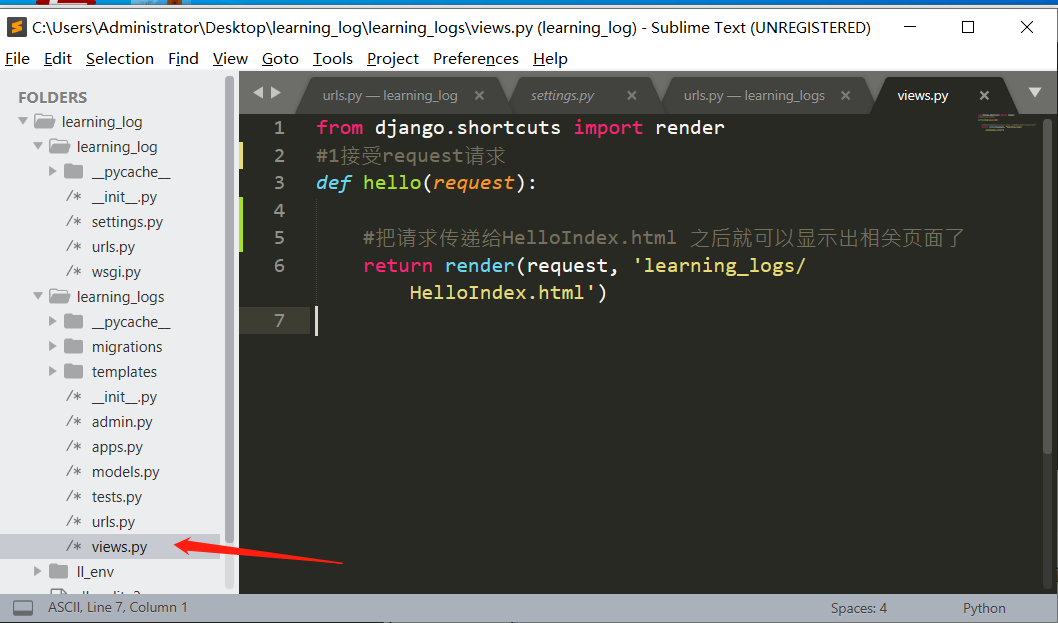Click the code minimap preview
Viewport: 1058px width, 623px height.
[x=1005, y=122]
